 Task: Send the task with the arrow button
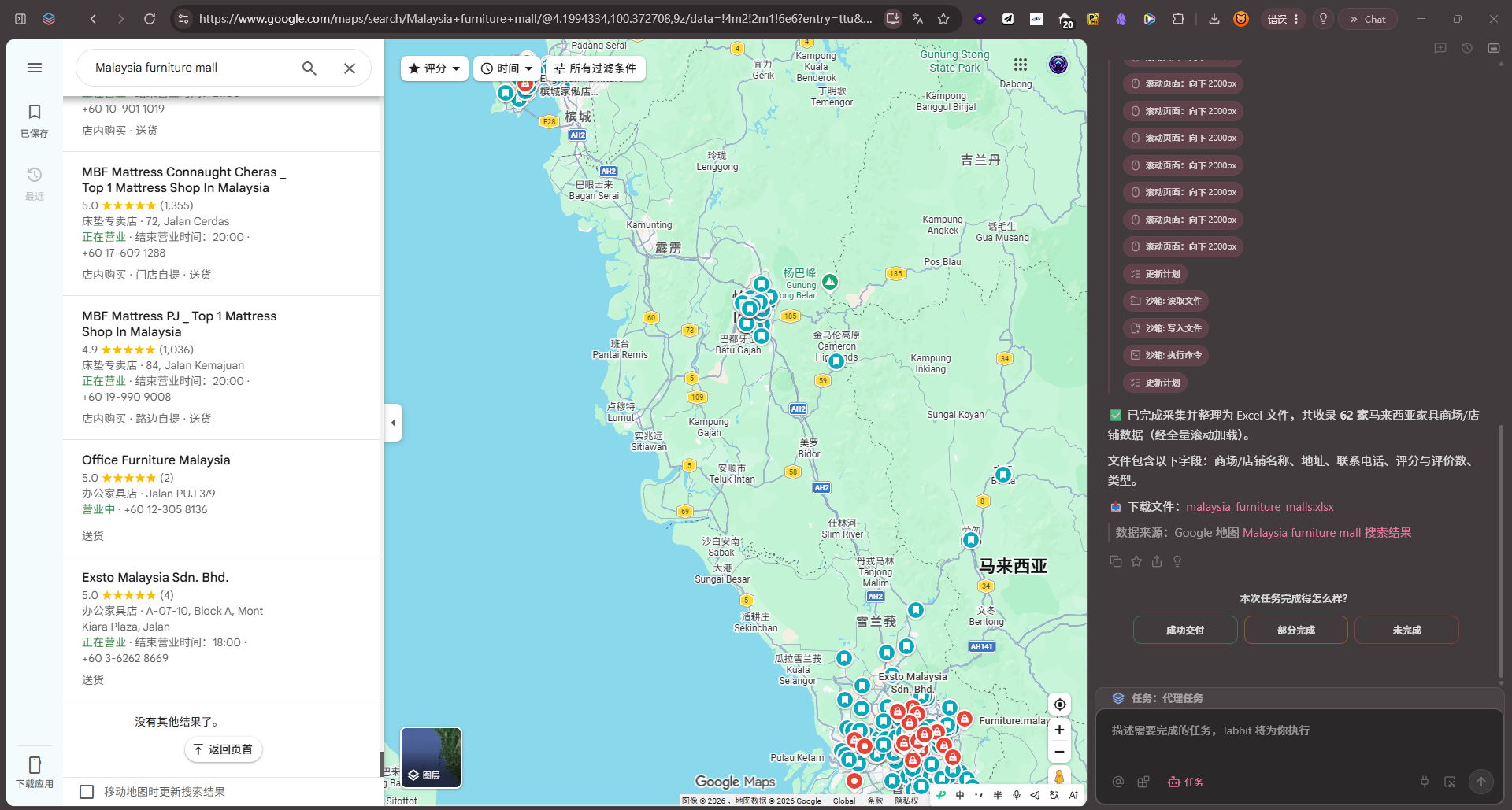1481,782
